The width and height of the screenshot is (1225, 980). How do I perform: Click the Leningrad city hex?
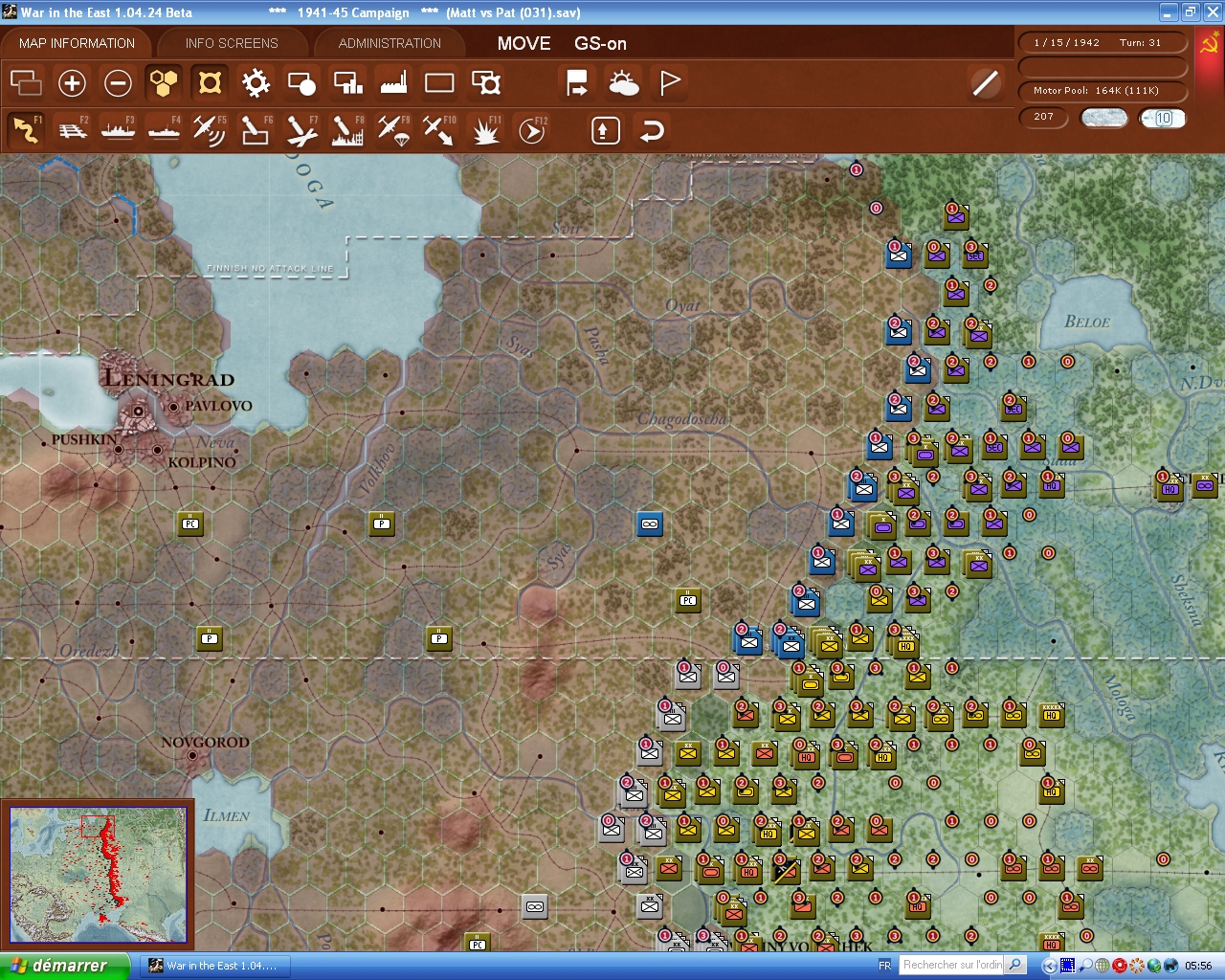[138, 411]
